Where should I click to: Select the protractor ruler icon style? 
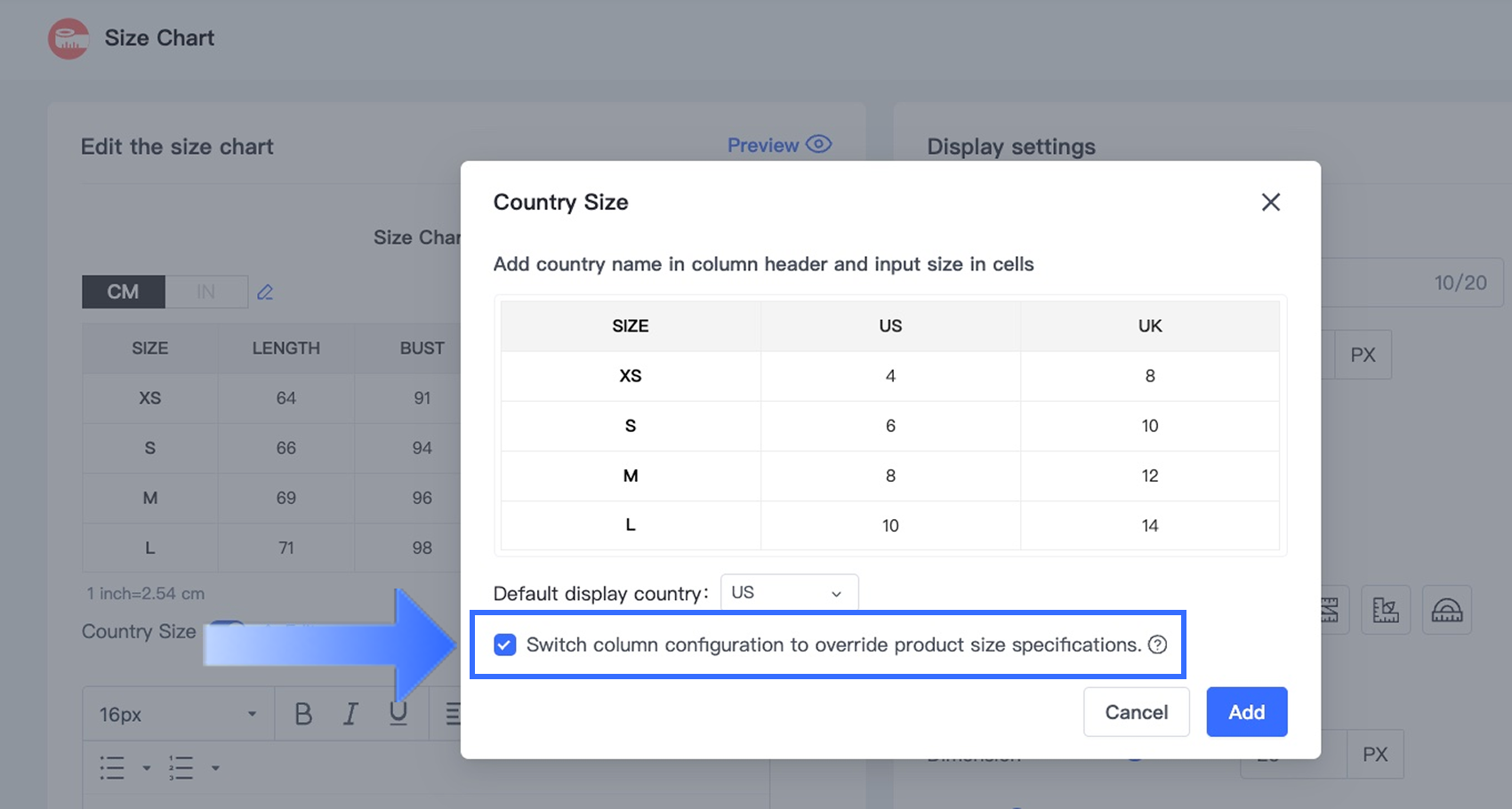point(1446,611)
